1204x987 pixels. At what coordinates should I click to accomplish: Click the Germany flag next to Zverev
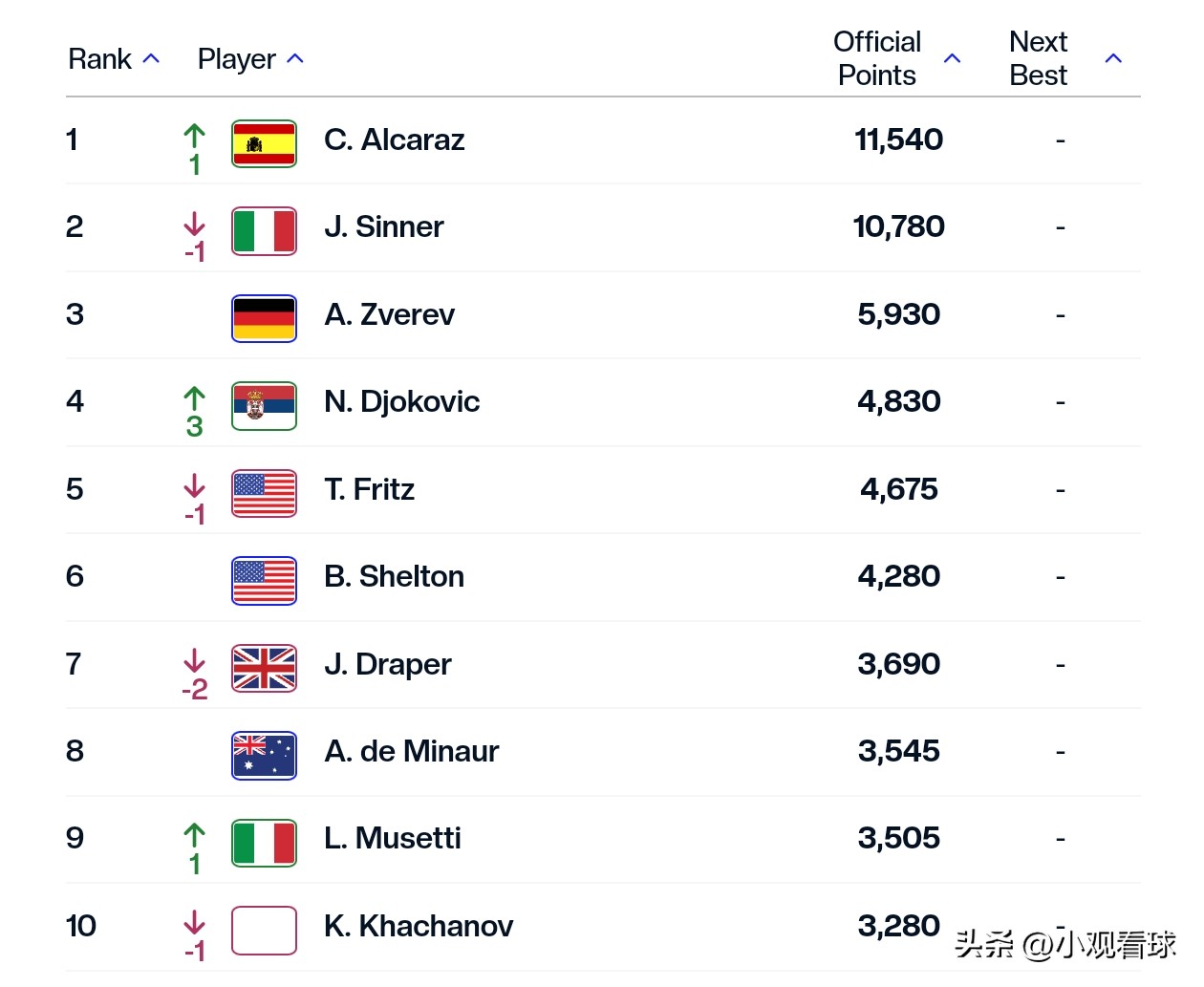[264, 318]
